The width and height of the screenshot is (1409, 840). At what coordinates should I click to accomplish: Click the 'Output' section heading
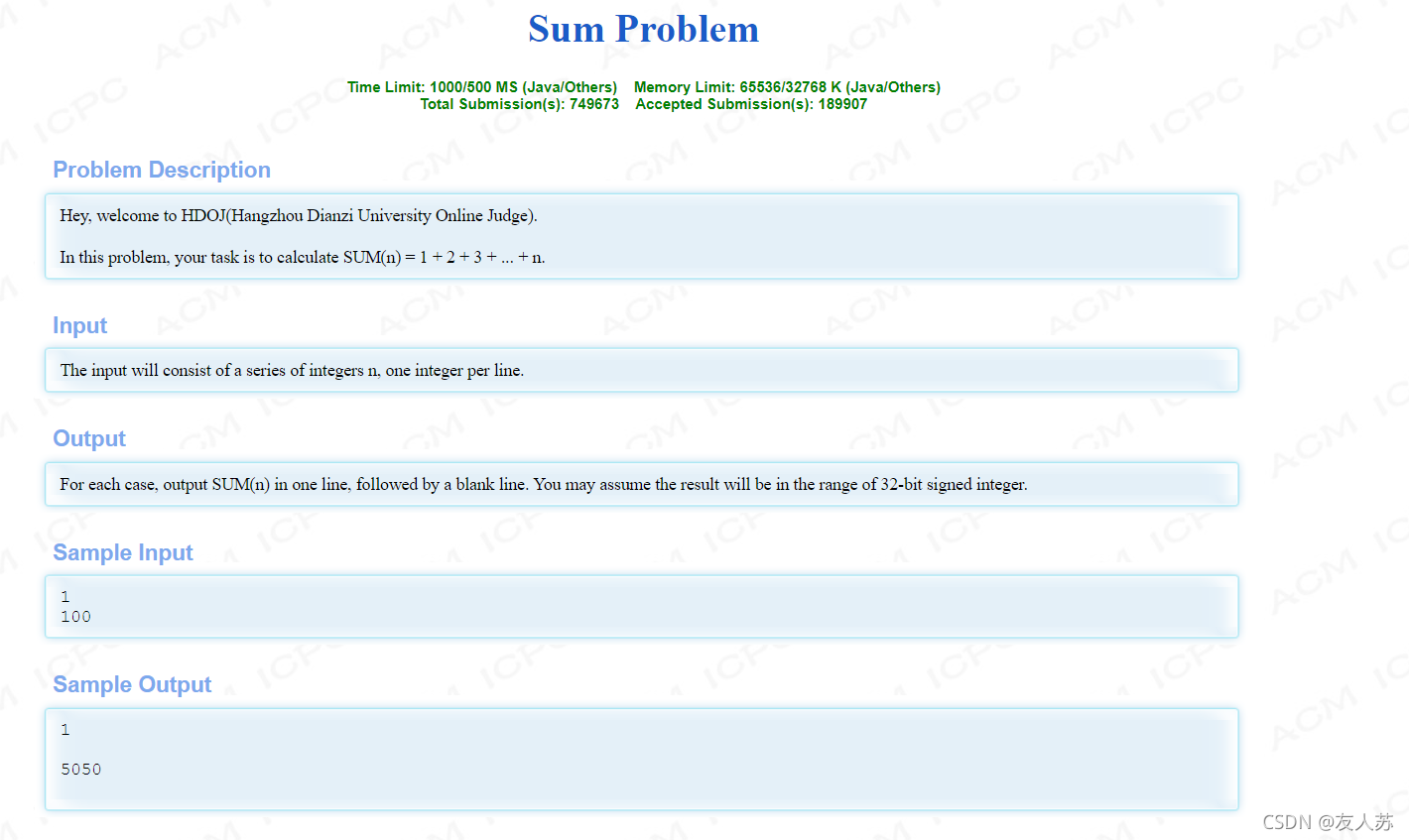coord(89,438)
